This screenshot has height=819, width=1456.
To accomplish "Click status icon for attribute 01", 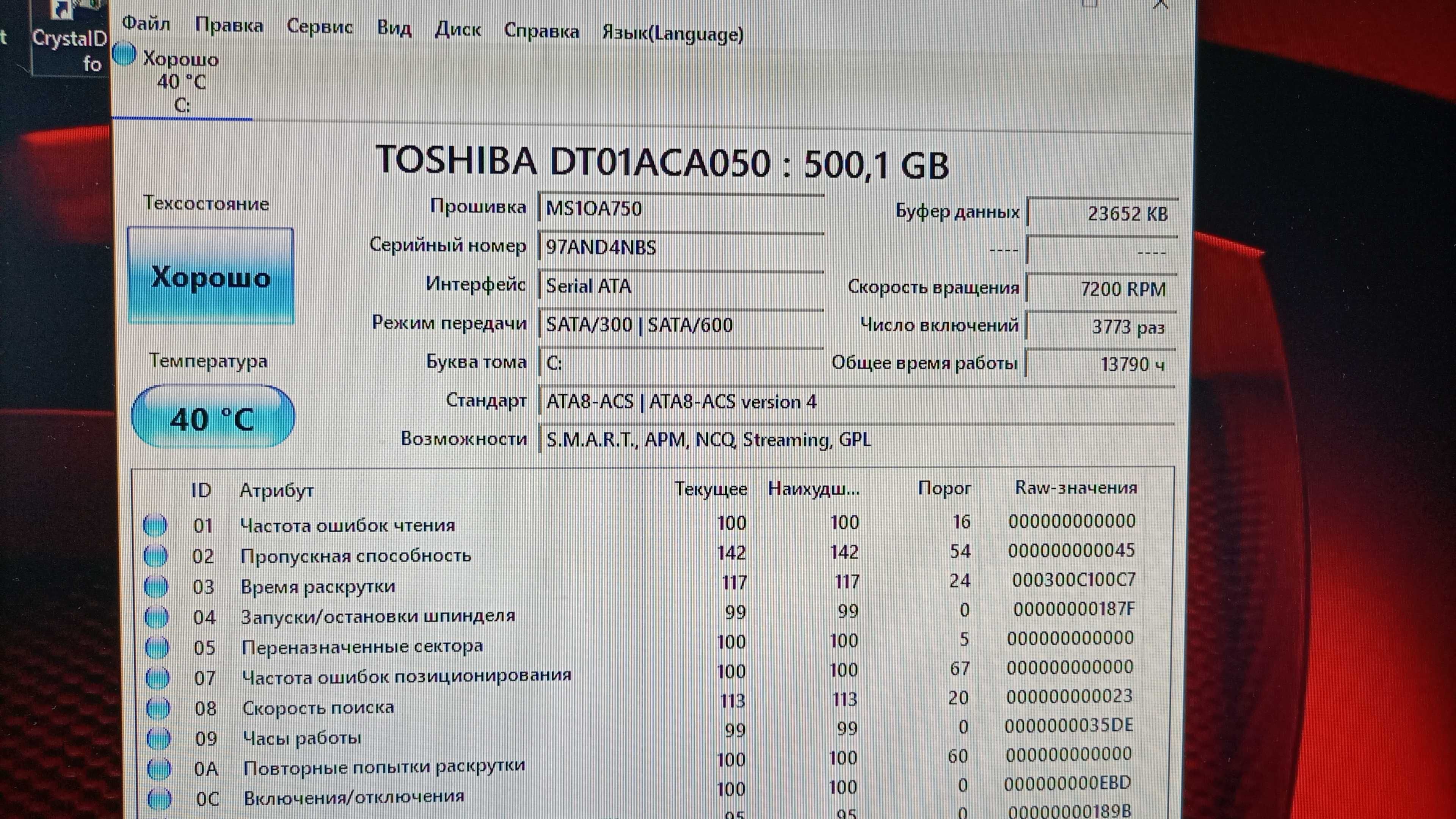I will tap(155, 525).
